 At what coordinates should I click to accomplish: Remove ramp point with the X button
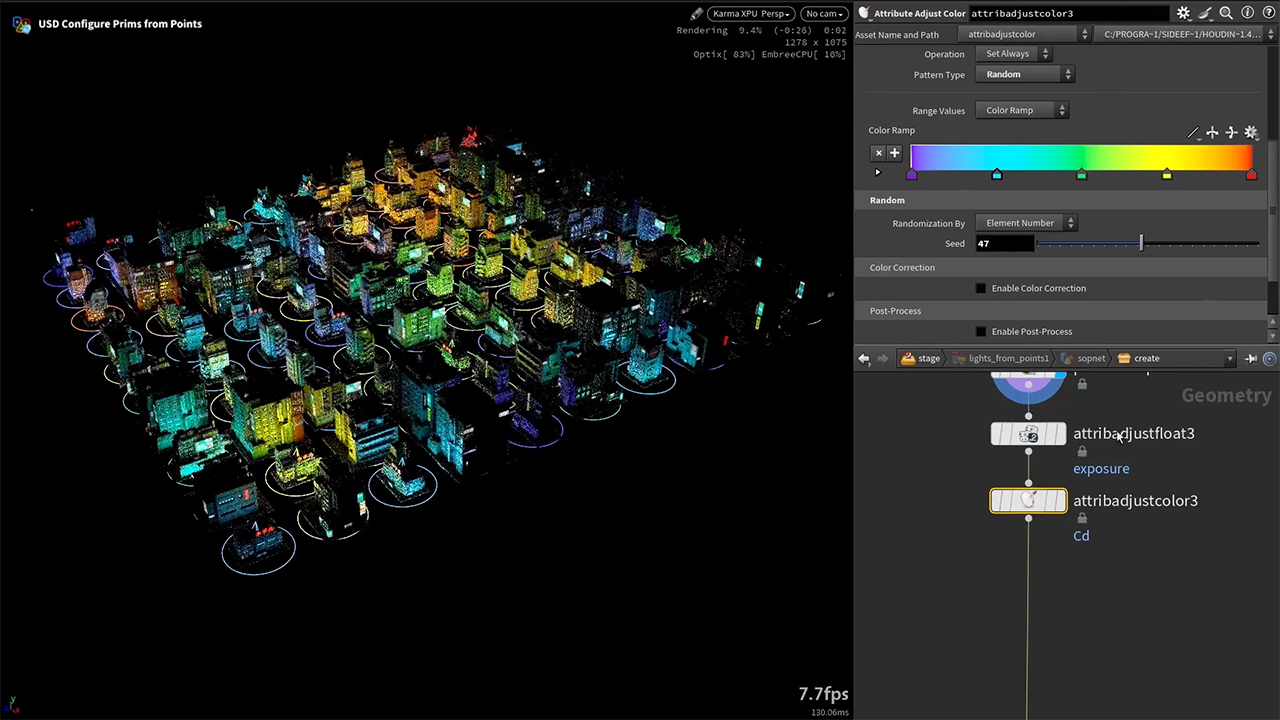click(878, 153)
